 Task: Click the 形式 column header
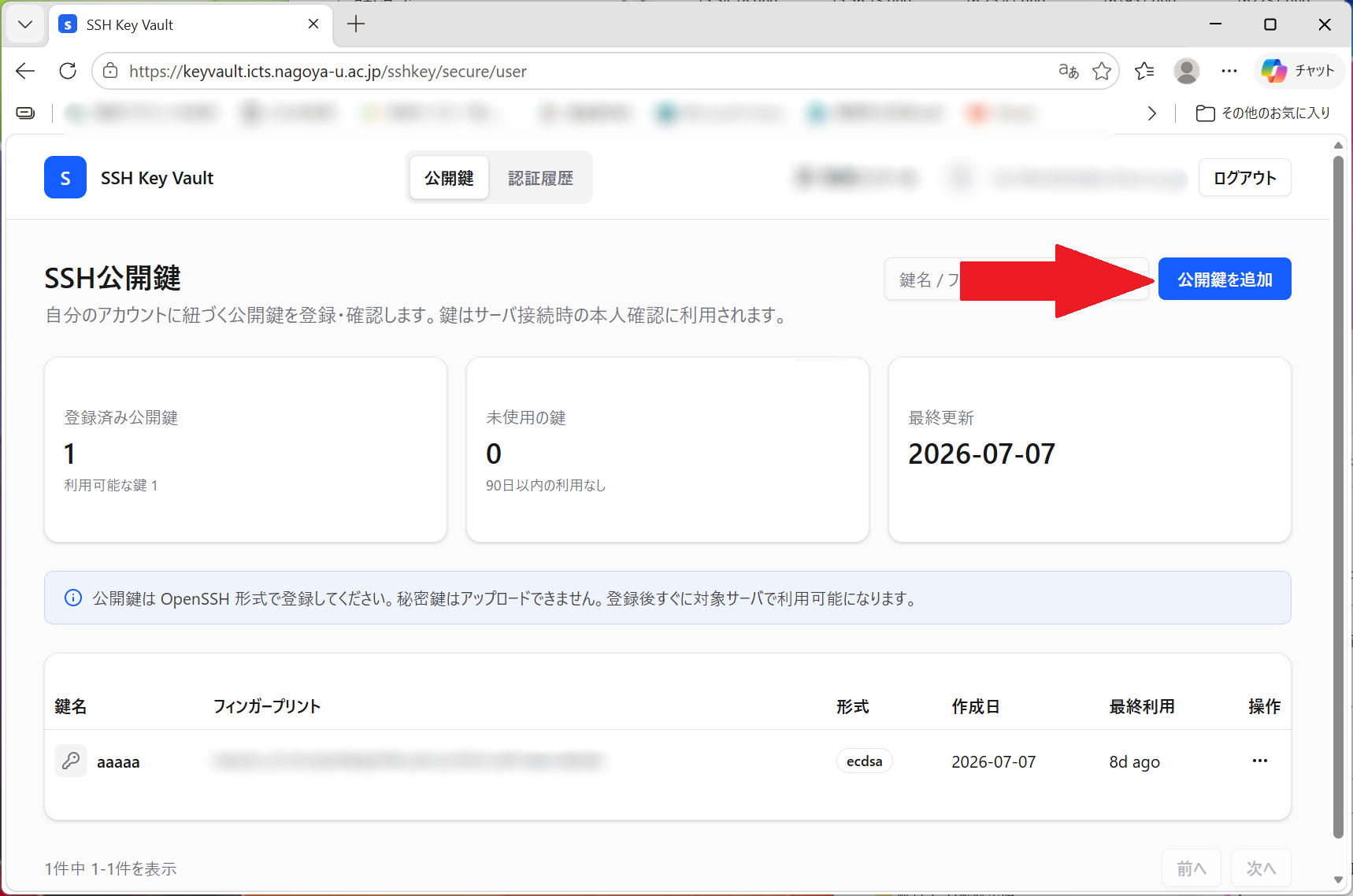853,706
